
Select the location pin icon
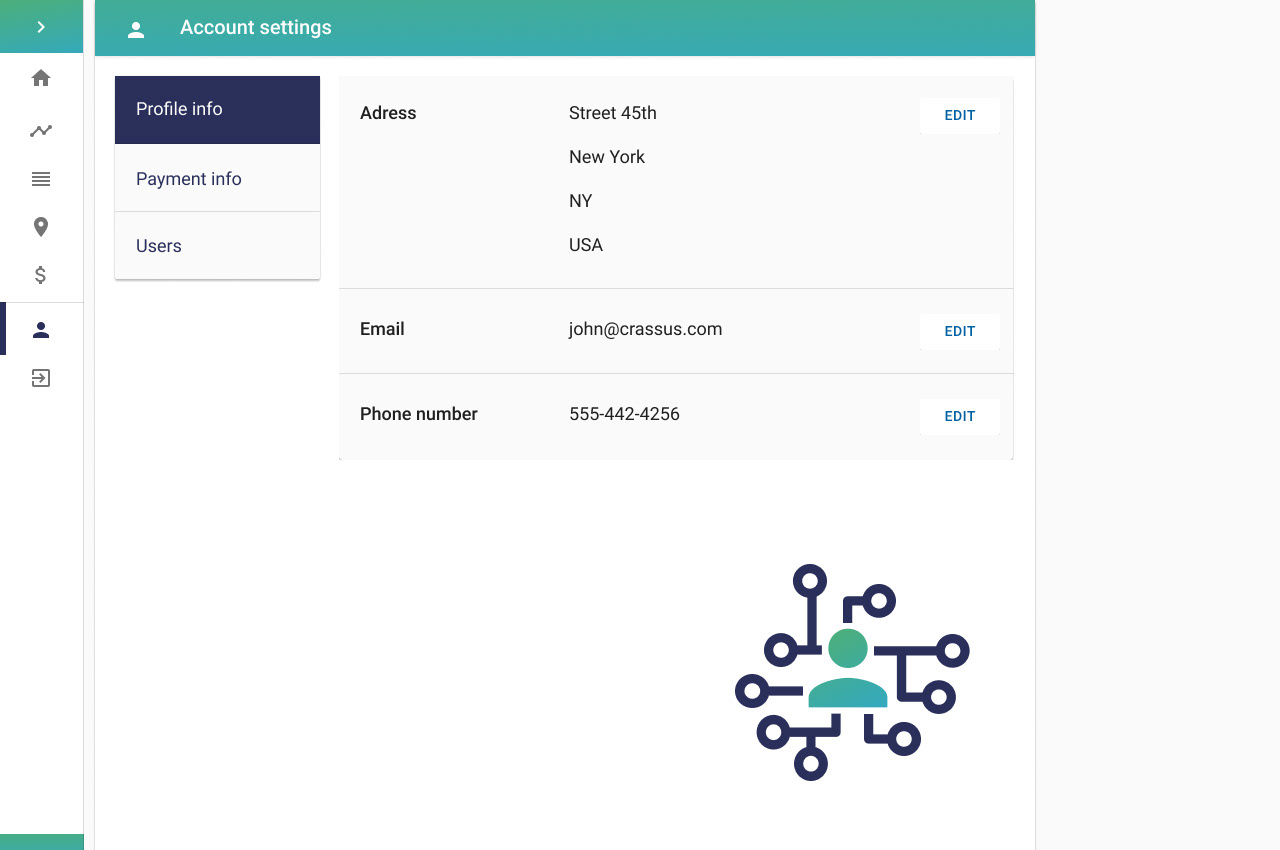(x=41, y=227)
